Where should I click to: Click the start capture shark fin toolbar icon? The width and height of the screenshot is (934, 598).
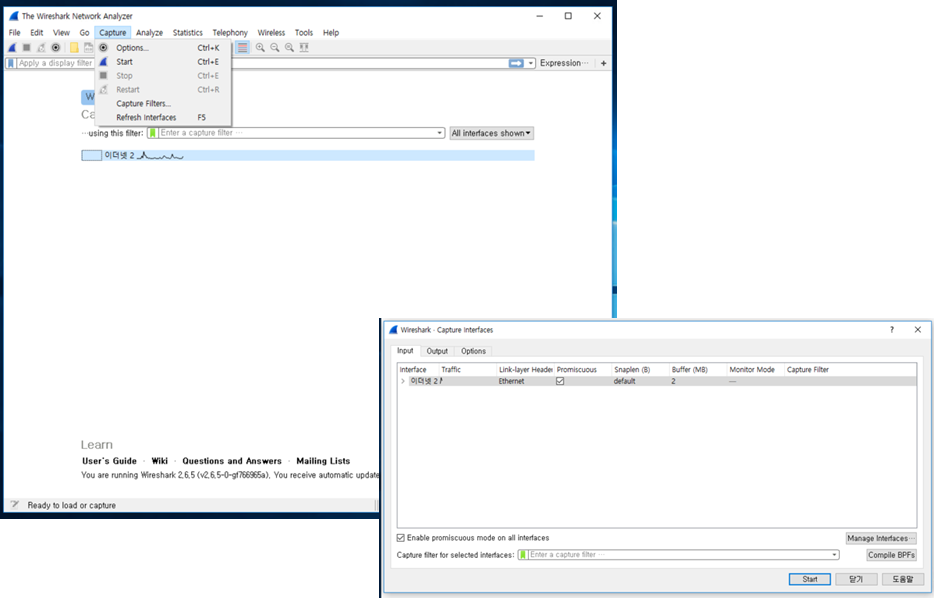click(x=12, y=48)
